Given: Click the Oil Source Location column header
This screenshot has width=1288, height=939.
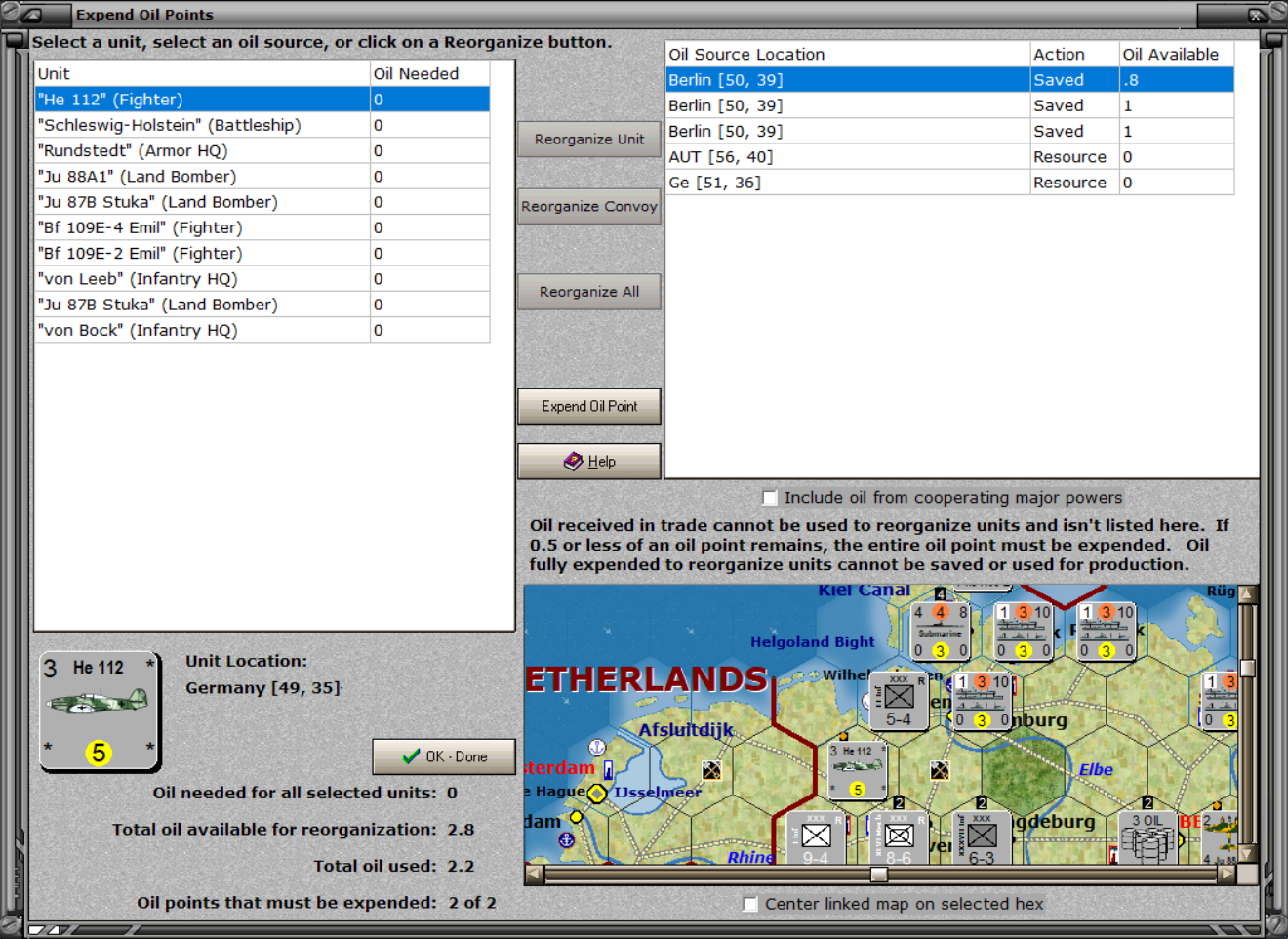Looking at the screenshot, I should (847, 55).
